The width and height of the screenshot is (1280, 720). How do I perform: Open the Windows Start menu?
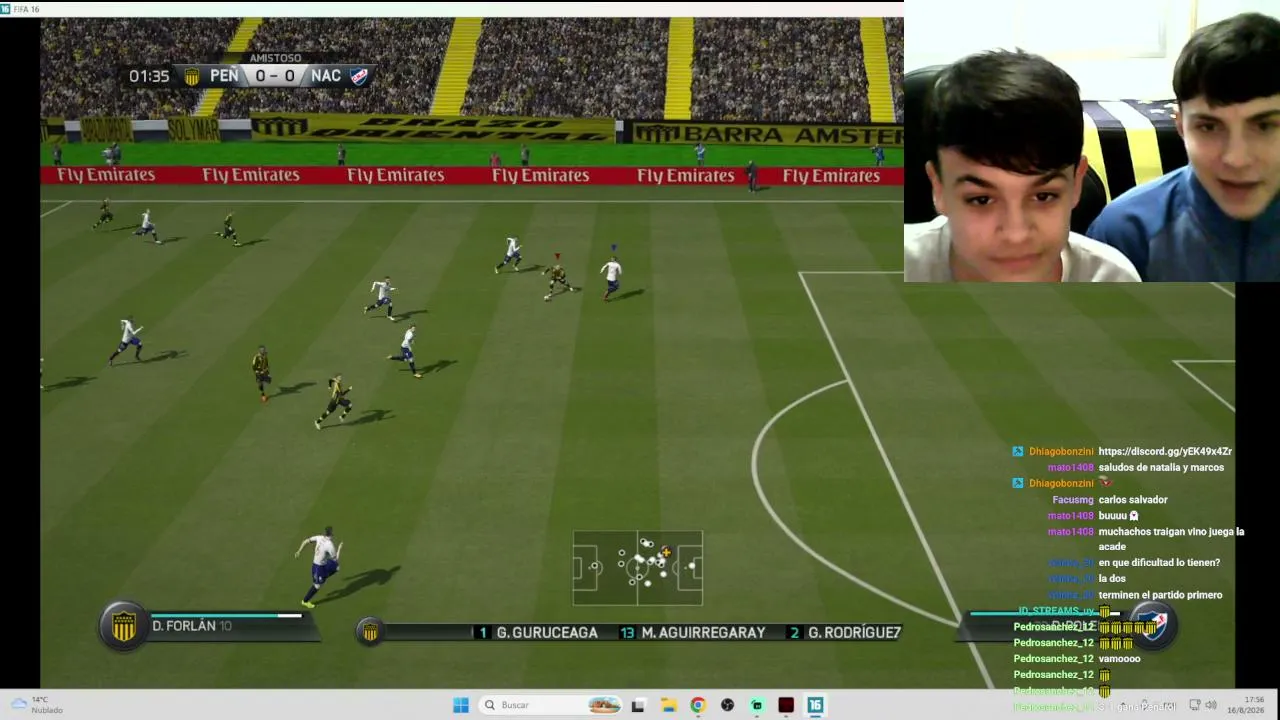[x=460, y=705]
